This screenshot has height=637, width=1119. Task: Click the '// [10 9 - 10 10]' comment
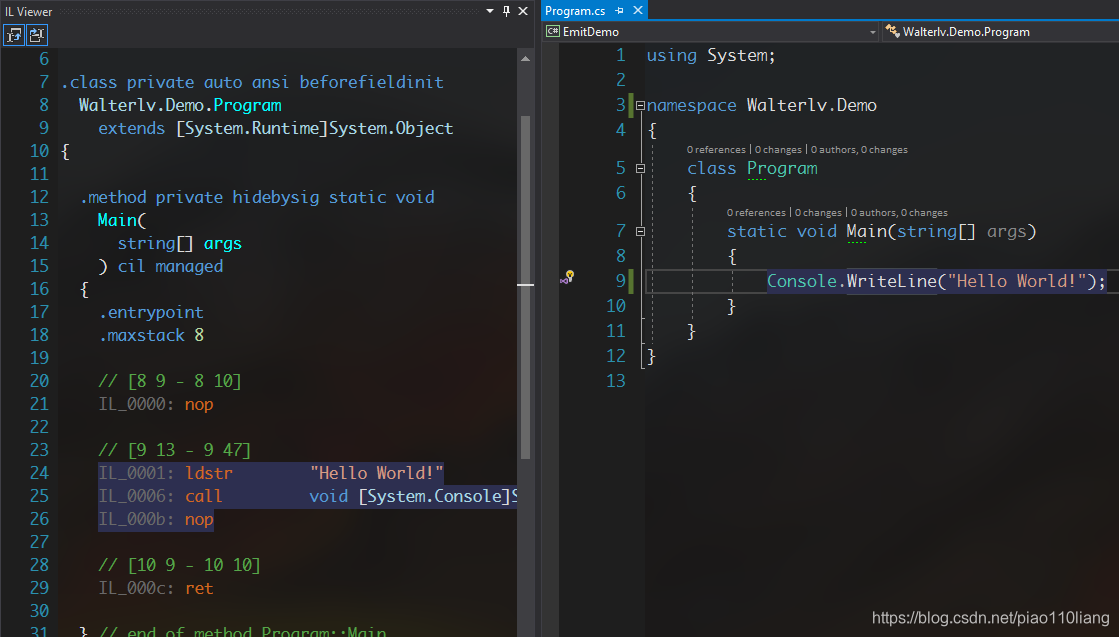(x=179, y=565)
